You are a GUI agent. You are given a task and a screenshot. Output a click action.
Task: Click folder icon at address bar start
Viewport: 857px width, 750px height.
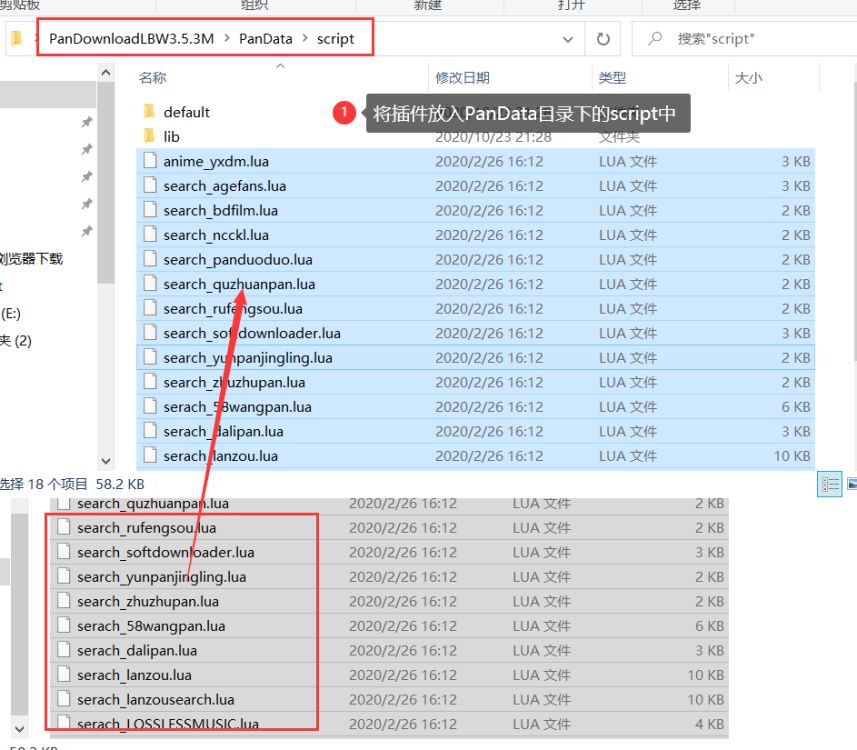pos(16,38)
